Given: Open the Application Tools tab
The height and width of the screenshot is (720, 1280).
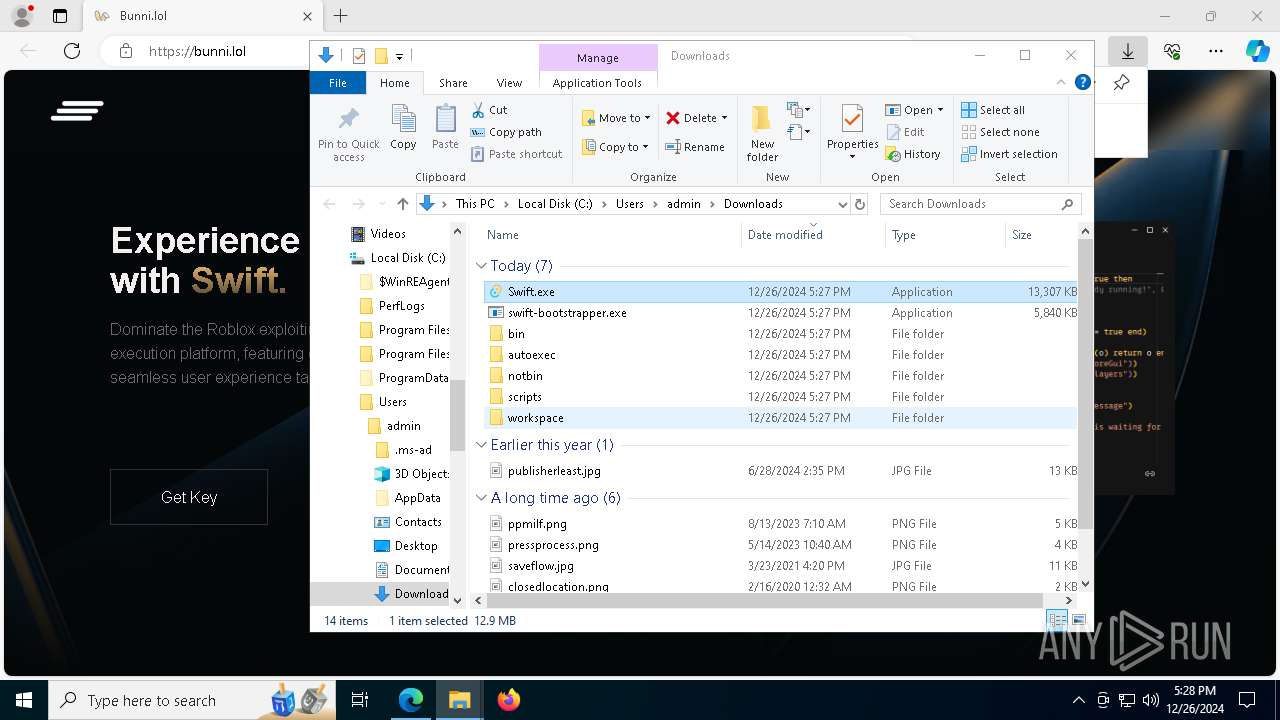Looking at the screenshot, I should (x=597, y=83).
